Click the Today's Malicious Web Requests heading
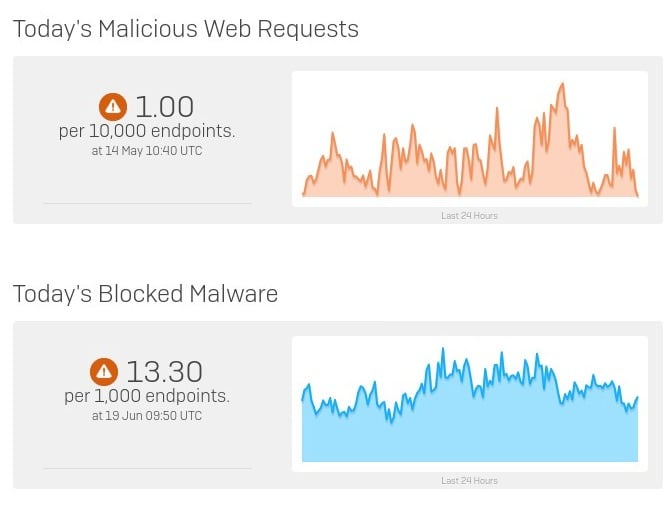672x505 pixels. pyautogui.click(x=186, y=29)
